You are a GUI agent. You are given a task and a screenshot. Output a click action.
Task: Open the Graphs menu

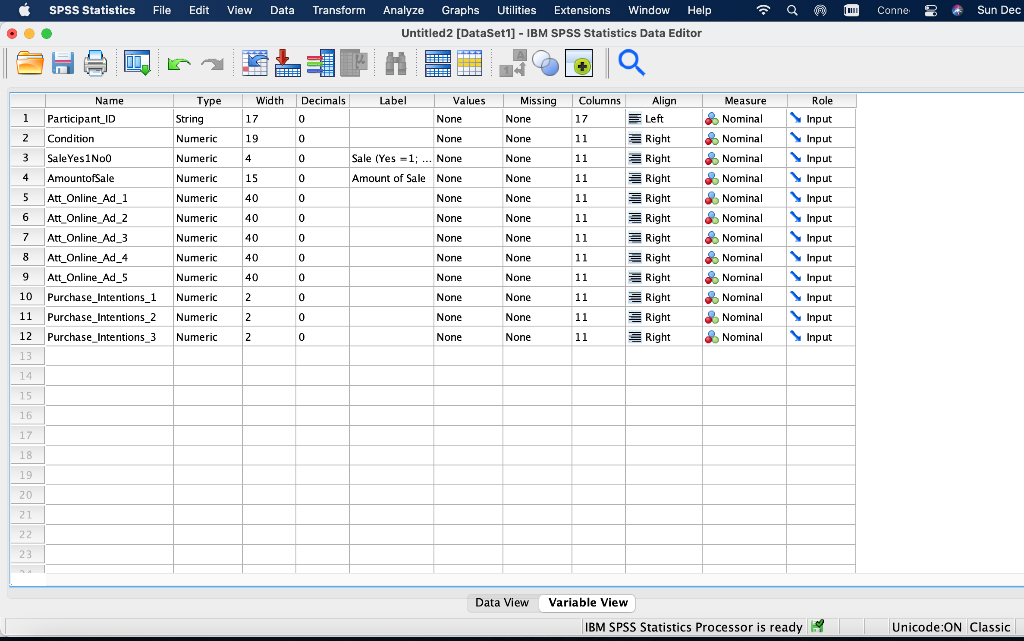[460, 10]
